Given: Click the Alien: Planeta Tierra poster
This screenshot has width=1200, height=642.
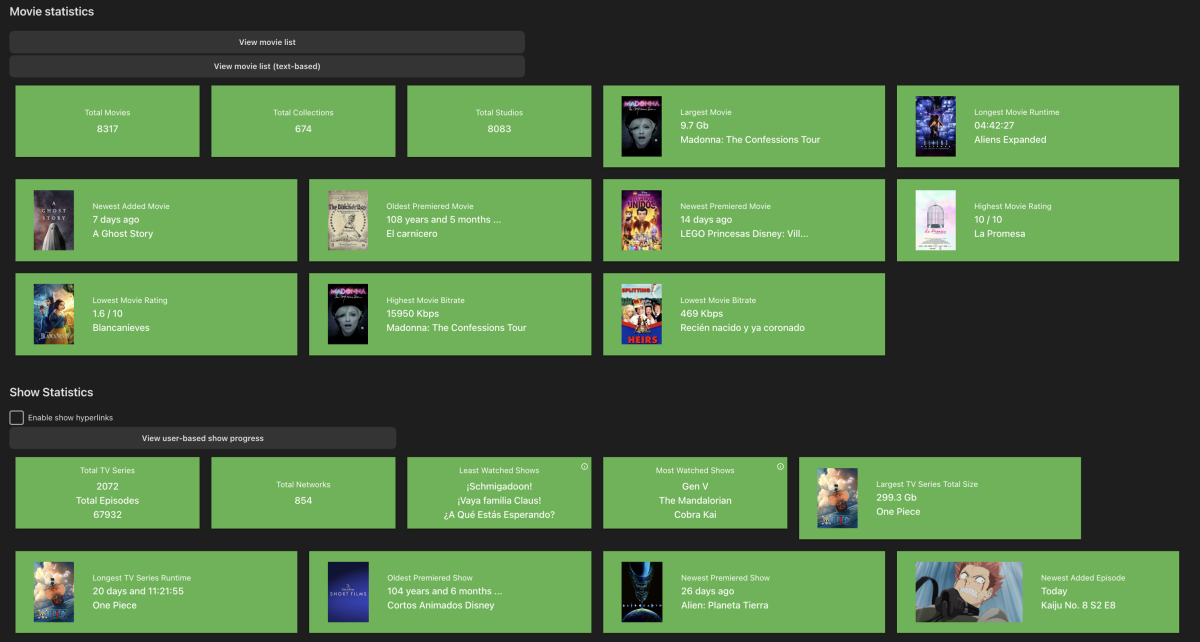Looking at the screenshot, I should click(641, 592).
